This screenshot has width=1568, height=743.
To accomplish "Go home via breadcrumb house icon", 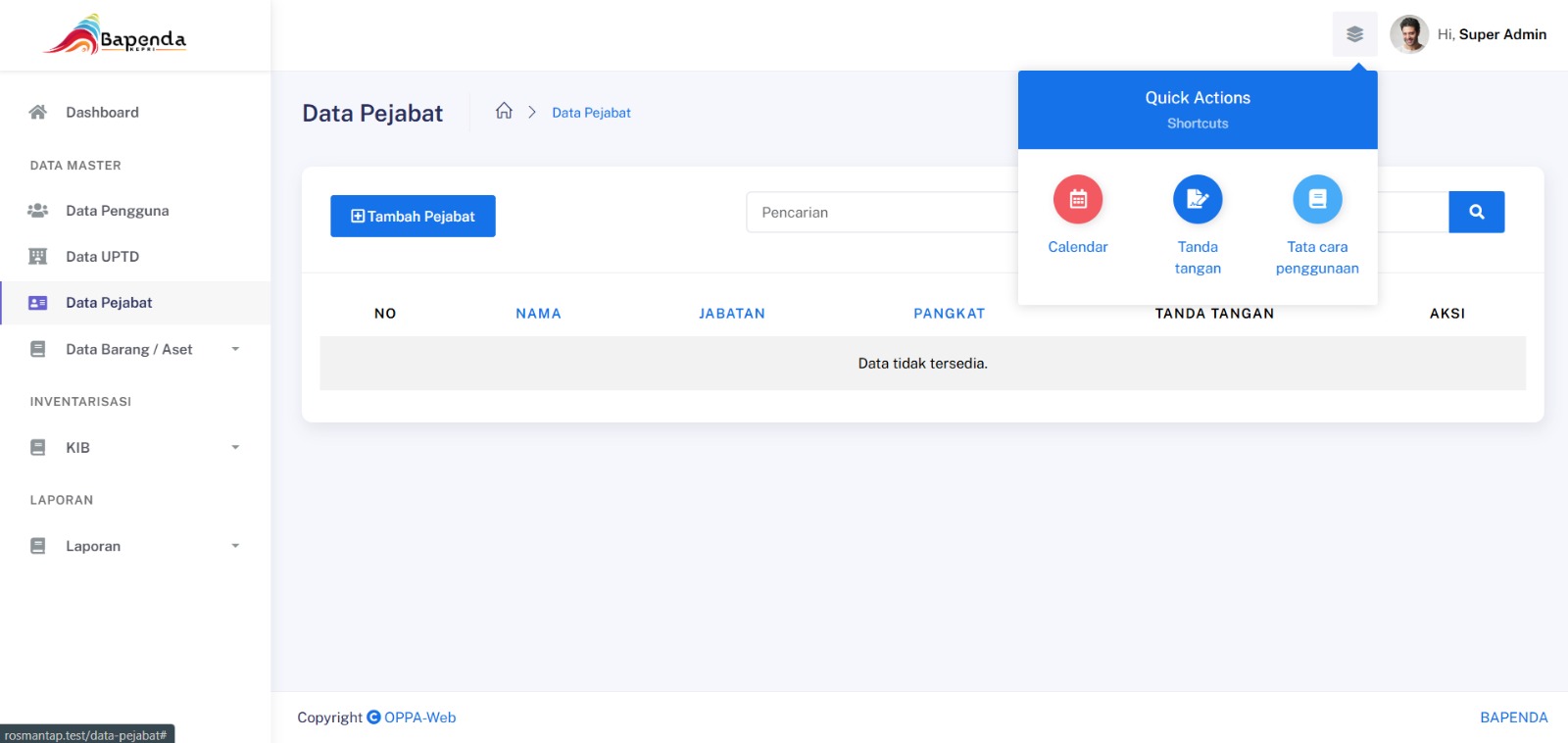I will coord(504,111).
